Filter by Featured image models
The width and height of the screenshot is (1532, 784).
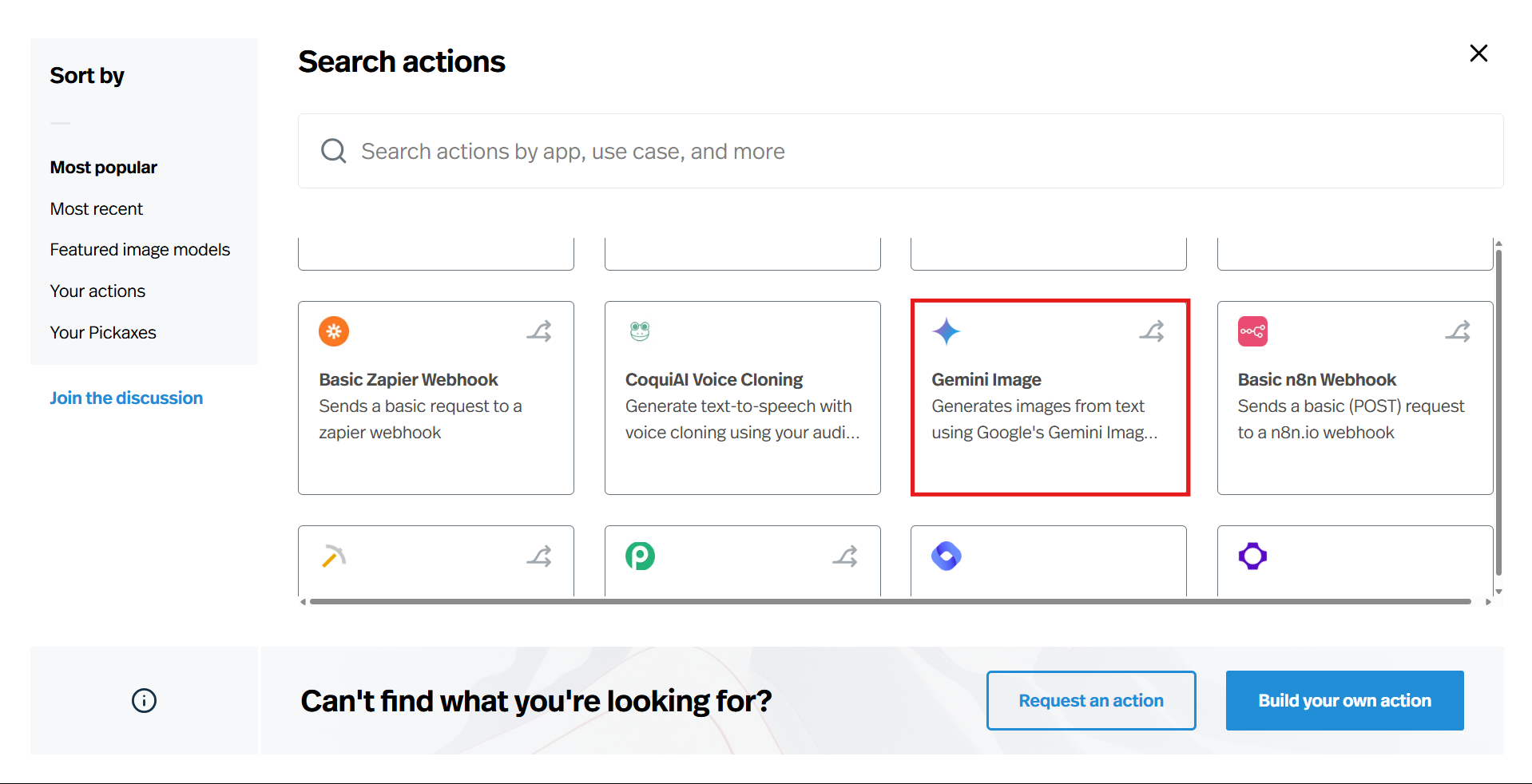140,250
